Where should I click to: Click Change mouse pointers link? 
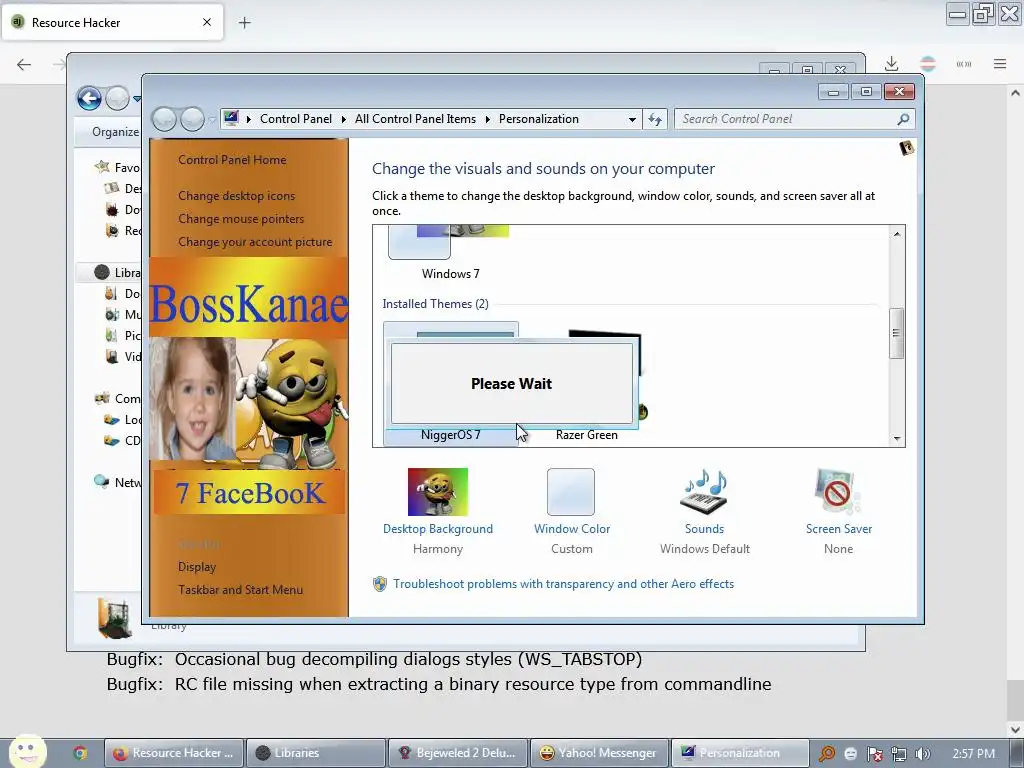pos(241,219)
